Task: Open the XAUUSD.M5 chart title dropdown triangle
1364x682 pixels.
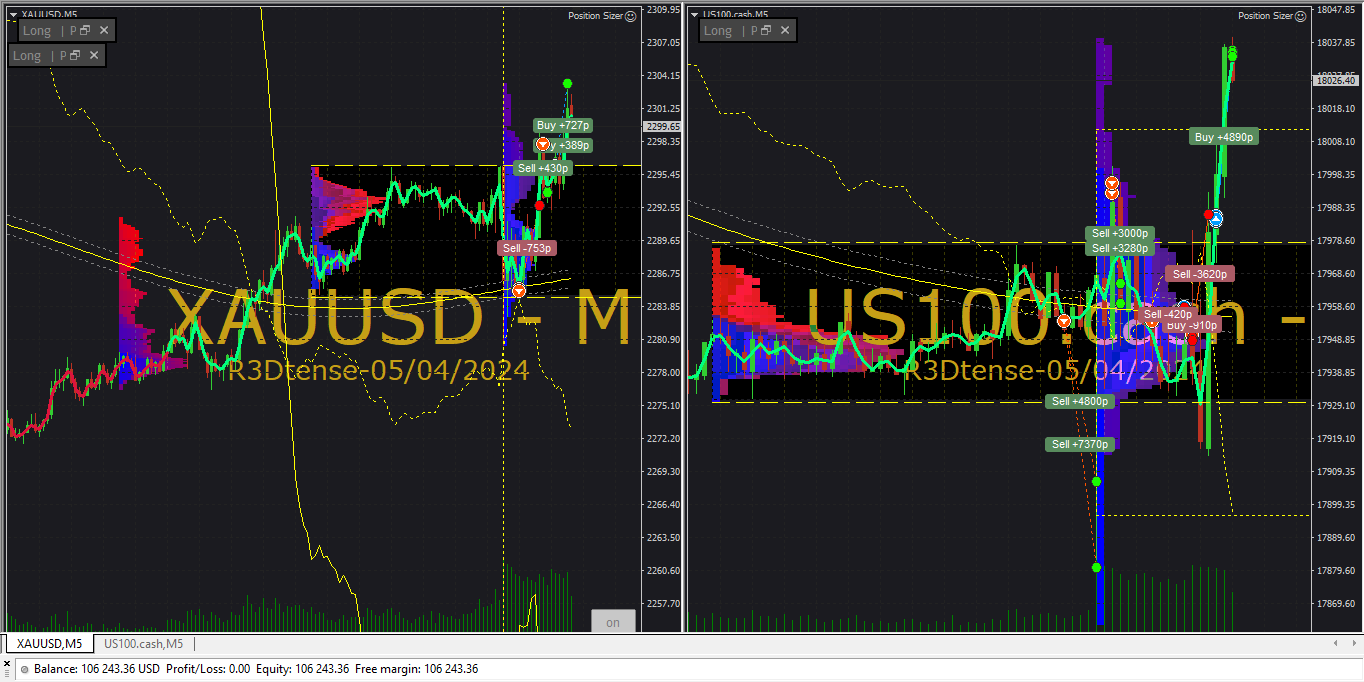Action: tap(12, 14)
